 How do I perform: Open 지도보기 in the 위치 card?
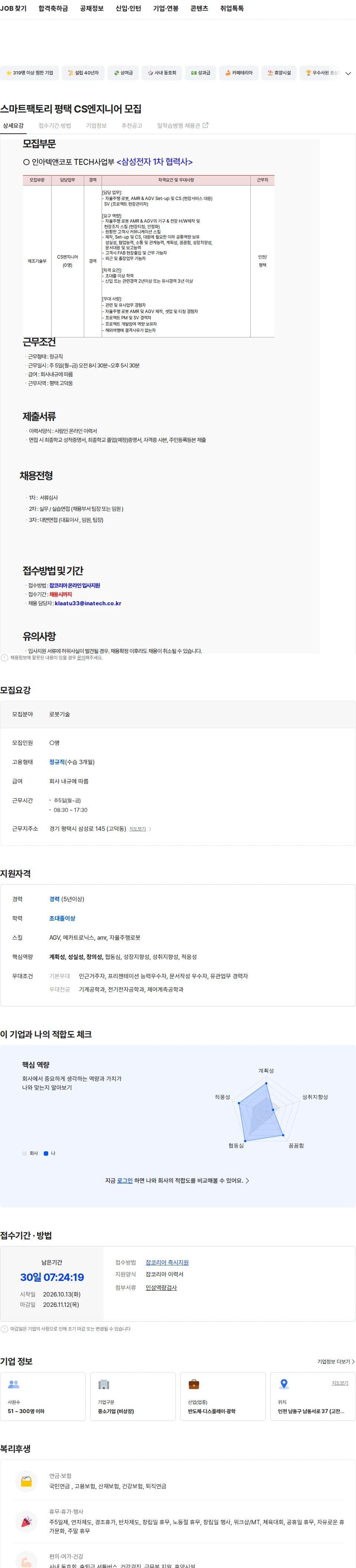coord(340,1383)
